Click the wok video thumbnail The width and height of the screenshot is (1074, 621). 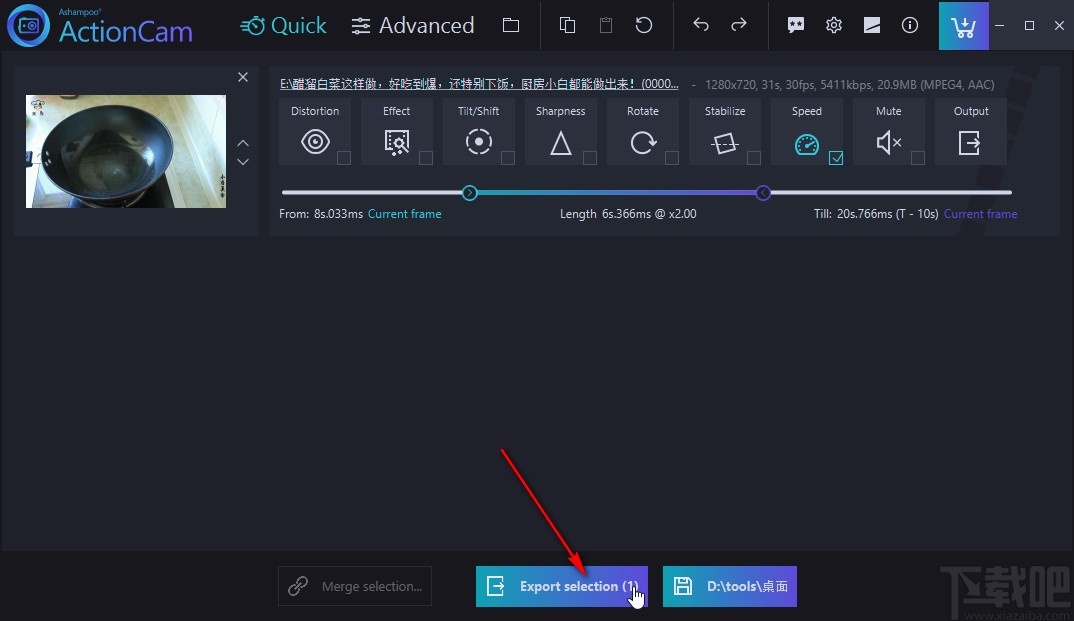tap(125, 151)
